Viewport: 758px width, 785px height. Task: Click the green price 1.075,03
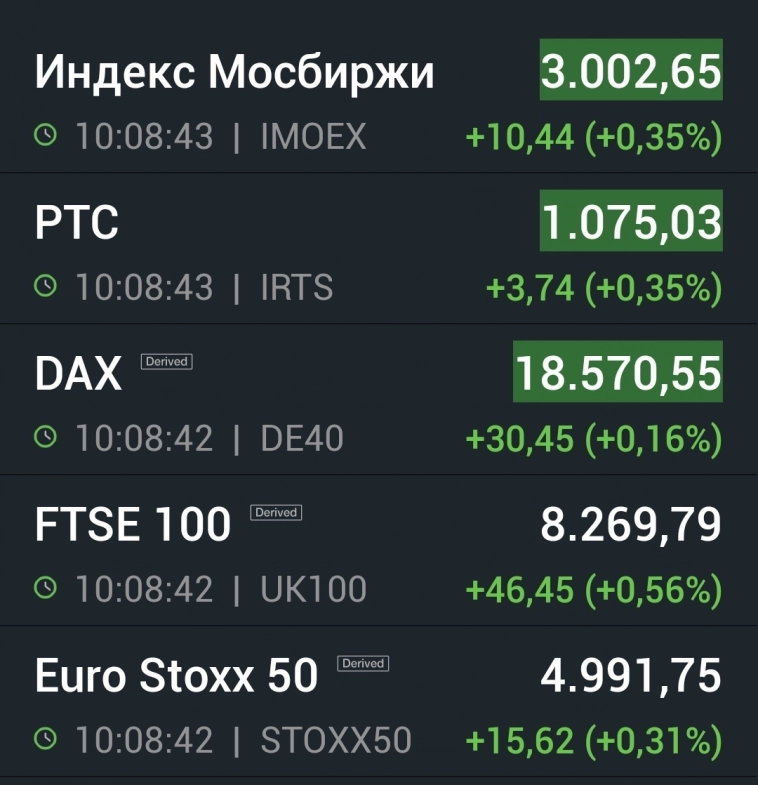click(631, 222)
